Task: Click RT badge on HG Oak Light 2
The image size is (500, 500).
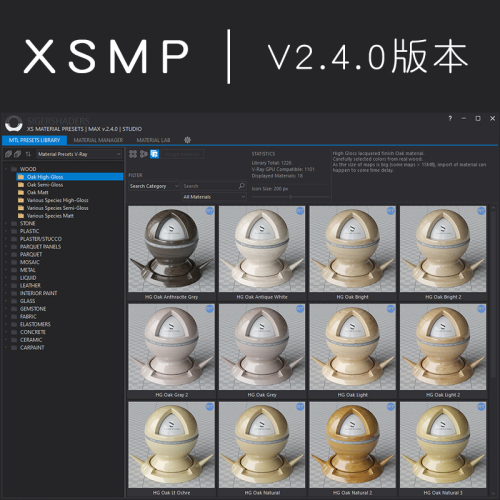Action: pyautogui.click(x=481, y=309)
